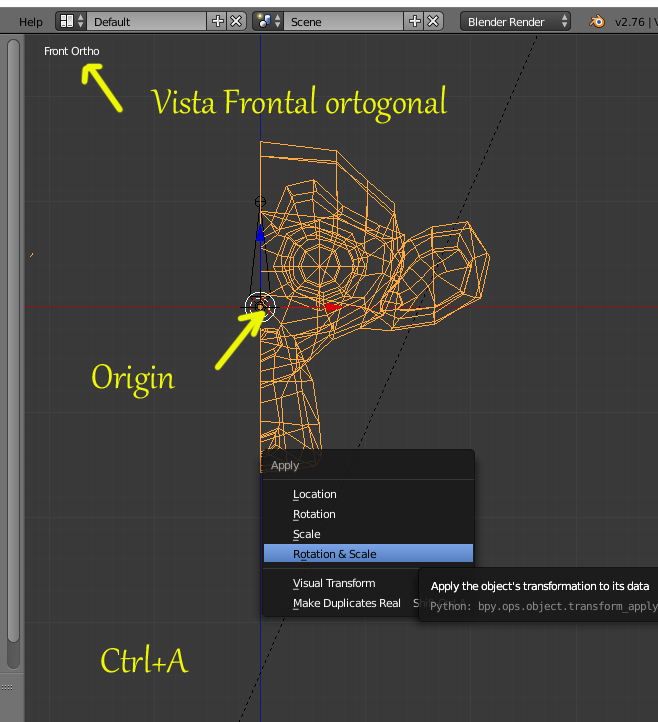Choose Make Duplicates Real menu entry

point(341,603)
